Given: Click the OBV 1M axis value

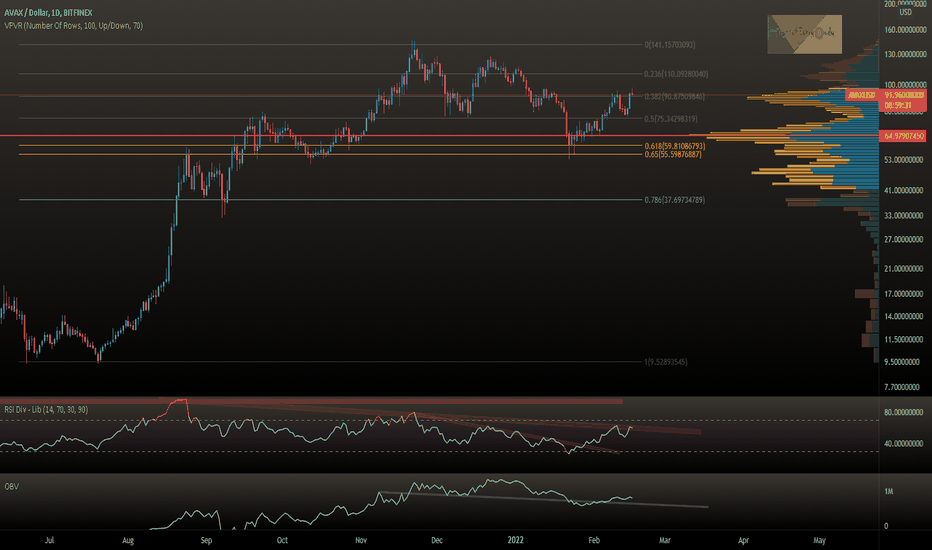Looking at the screenshot, I should click(x=889, y=491).
